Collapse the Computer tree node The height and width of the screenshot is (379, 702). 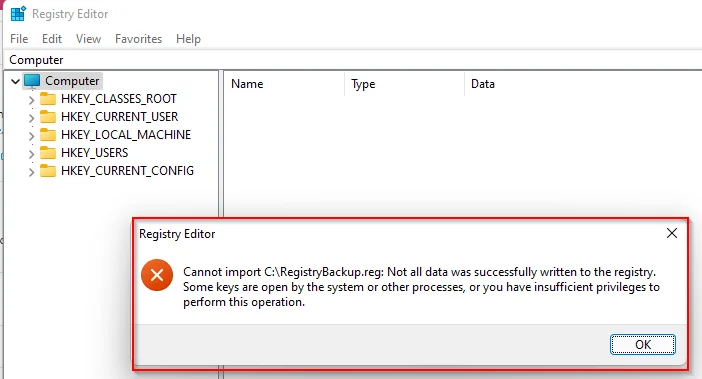click(x=15, y=81)
